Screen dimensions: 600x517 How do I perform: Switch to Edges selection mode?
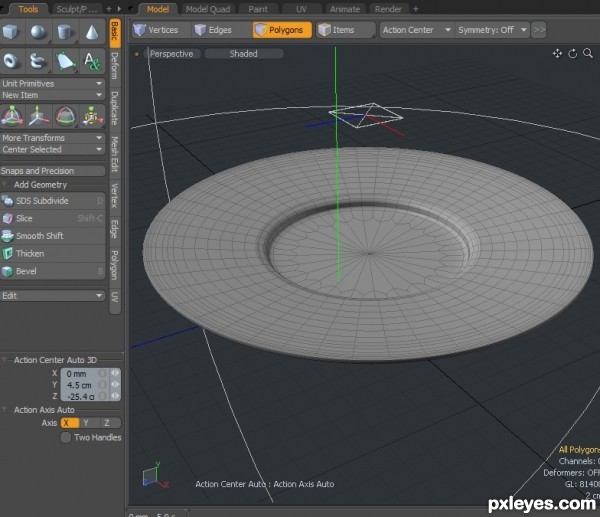click(x=220, y=30)
